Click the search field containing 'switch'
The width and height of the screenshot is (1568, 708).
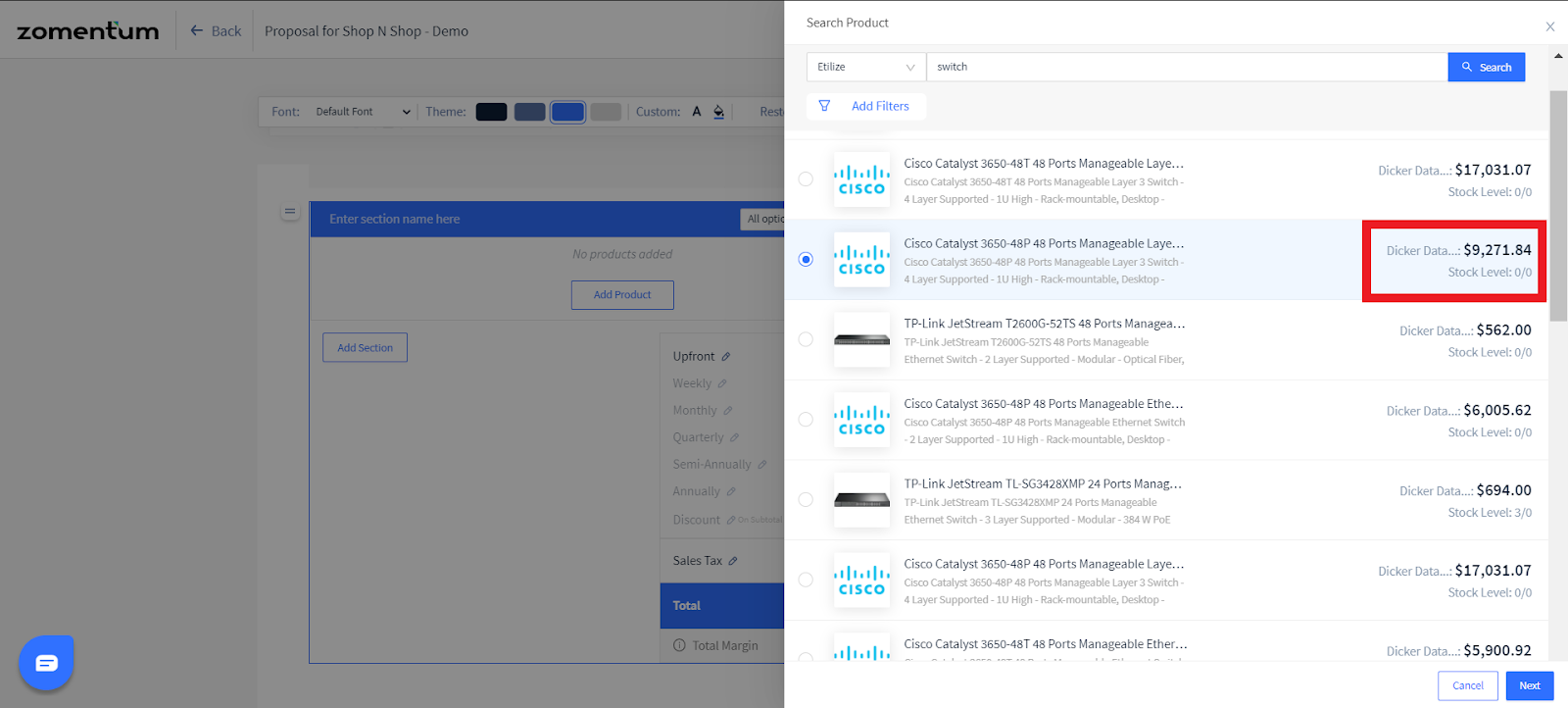[x=1187, y=67]
